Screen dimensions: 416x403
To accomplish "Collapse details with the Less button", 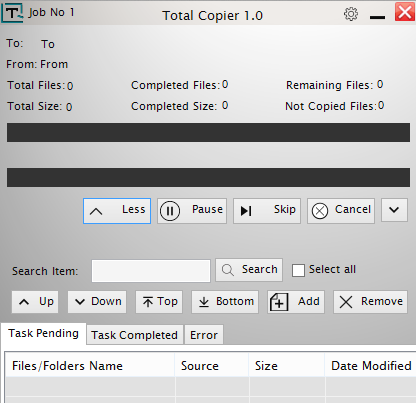I will 117,211.
